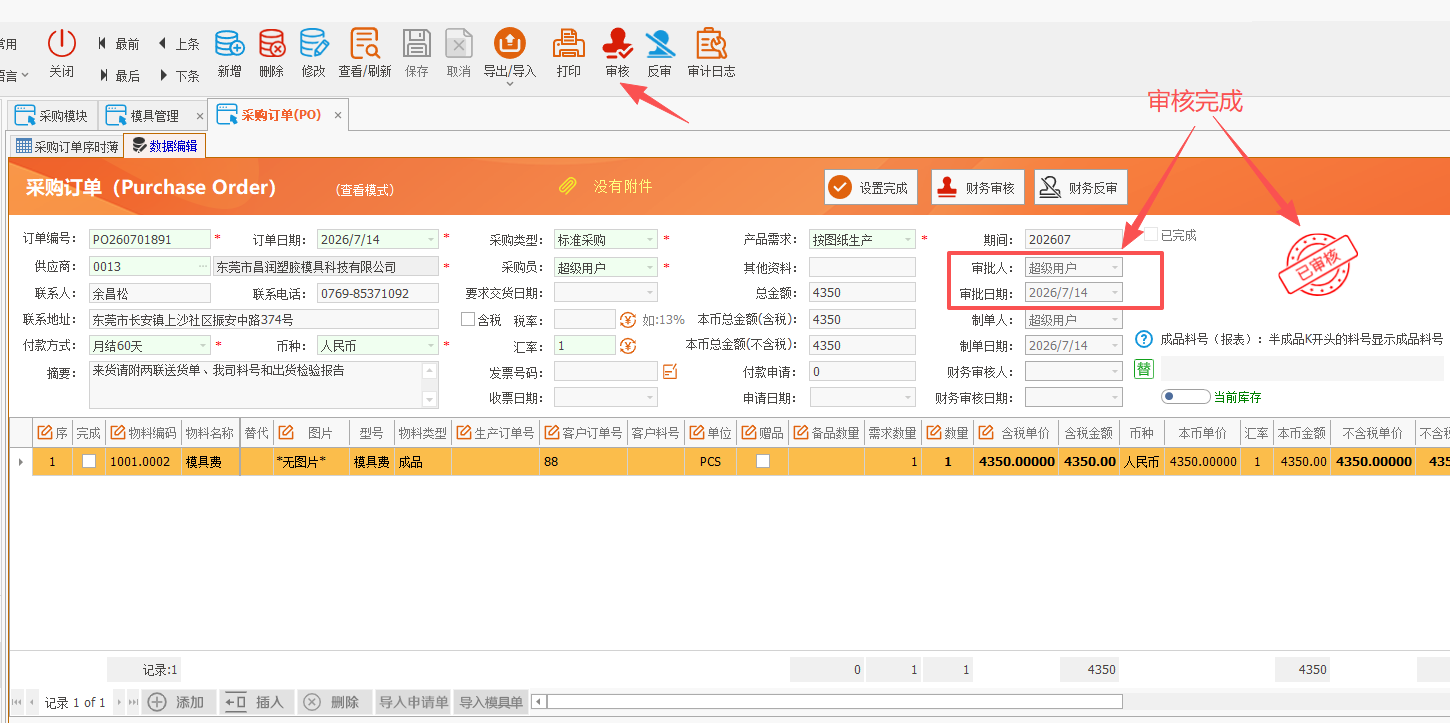This screenshot has height=723, width=1450.
Task: Click the 导入模具单 button
Action: pos(491,702)
